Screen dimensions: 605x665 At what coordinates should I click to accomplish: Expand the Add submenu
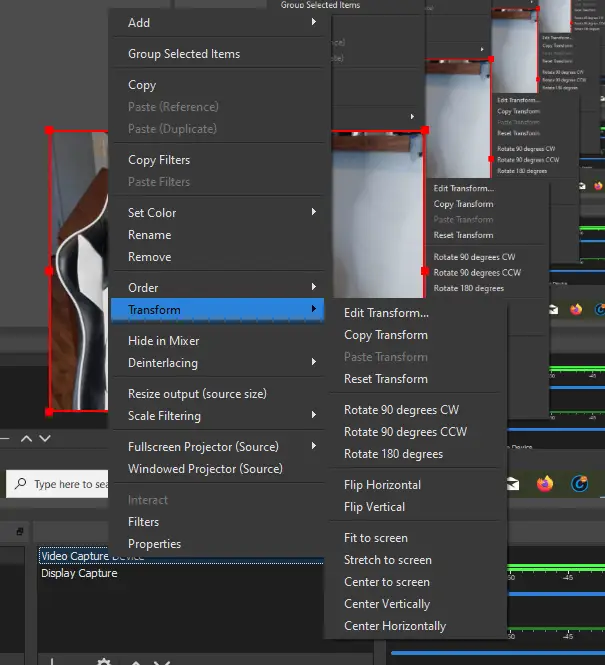pyautogui.click(x=217, y=22)
